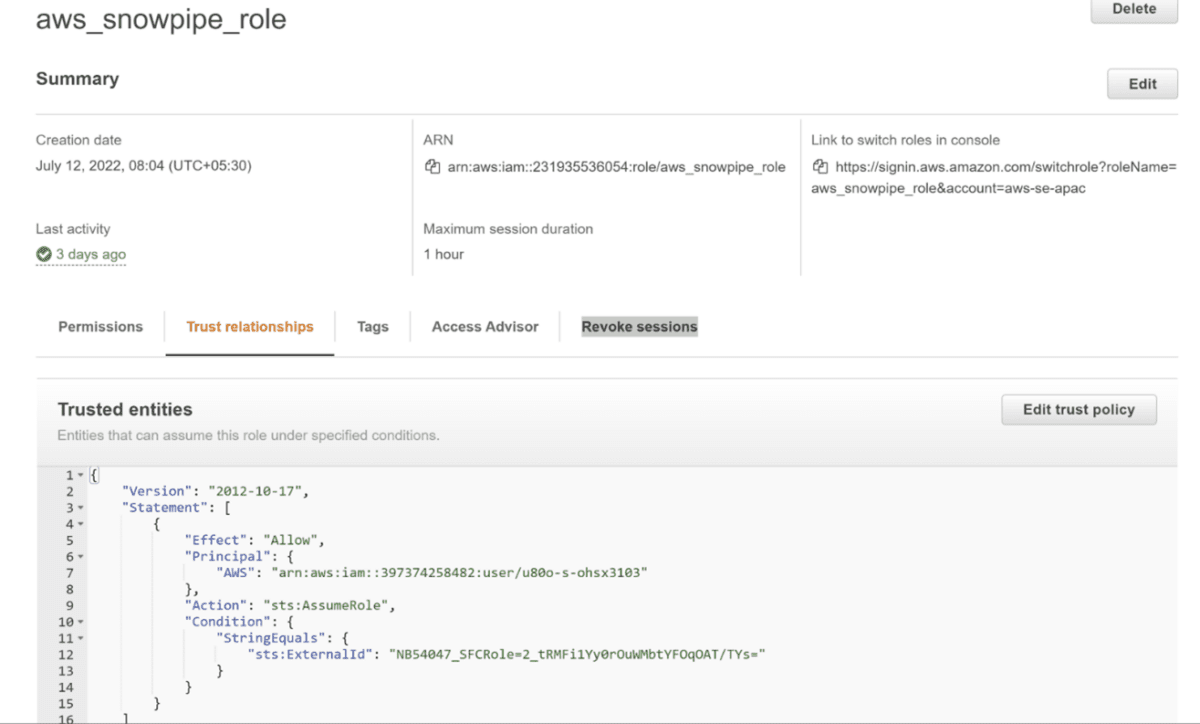Open the Revoke sessions tab
Image resolution: width=1200 pixels, height=724 pixels.
click(639, 326)
